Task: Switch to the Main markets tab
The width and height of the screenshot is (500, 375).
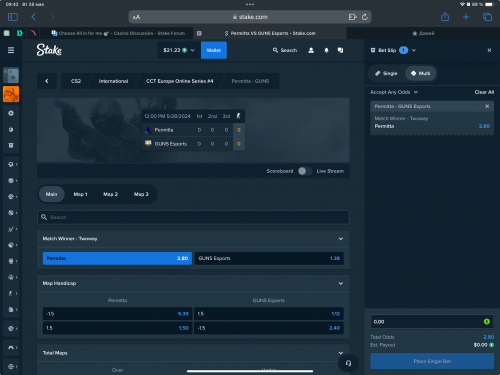Action: click(51, 194)
